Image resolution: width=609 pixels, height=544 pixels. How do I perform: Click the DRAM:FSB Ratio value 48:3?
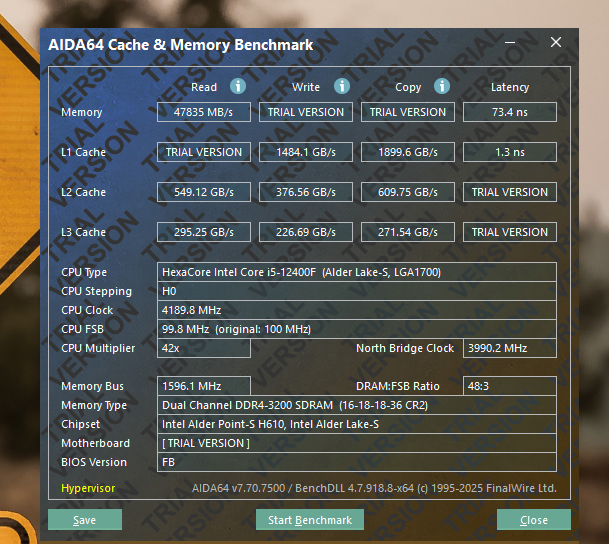[510, 386]
